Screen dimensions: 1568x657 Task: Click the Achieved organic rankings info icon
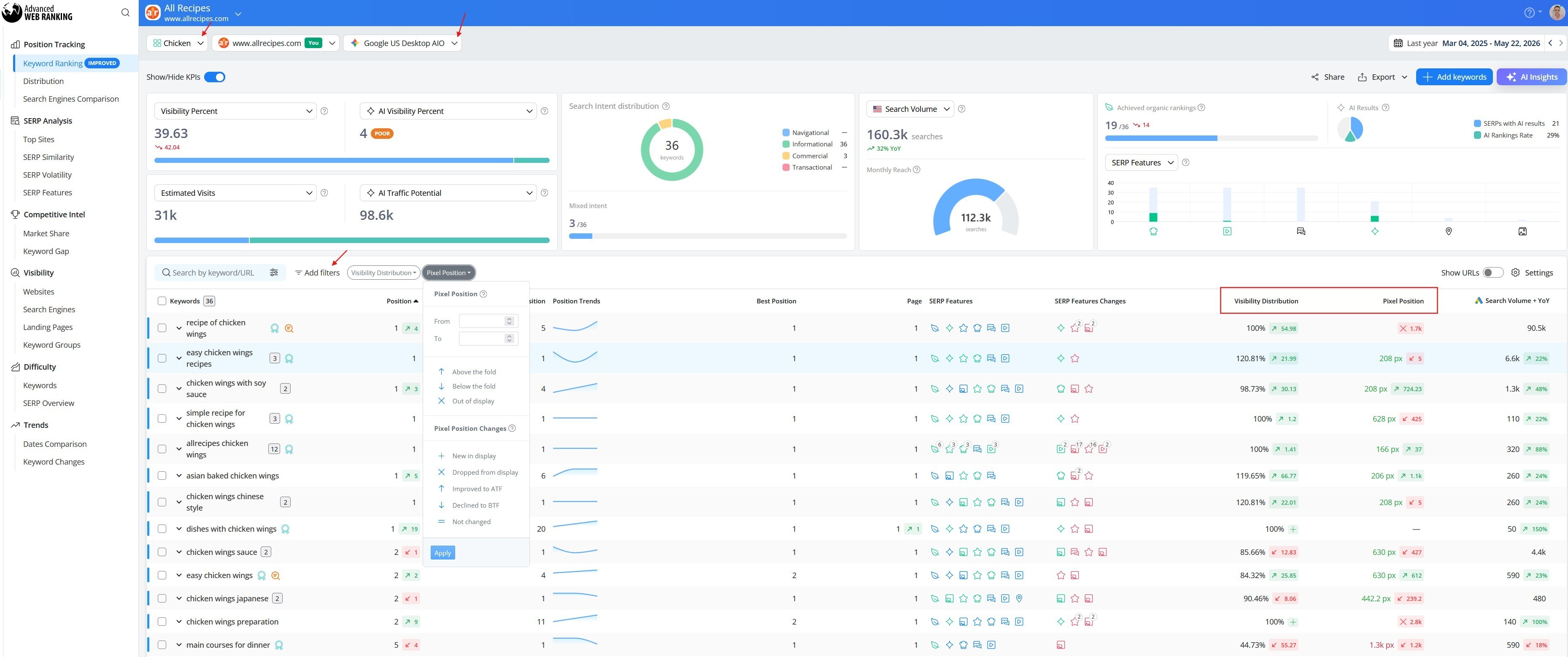pyautogui.click(x=1201, y=108)
